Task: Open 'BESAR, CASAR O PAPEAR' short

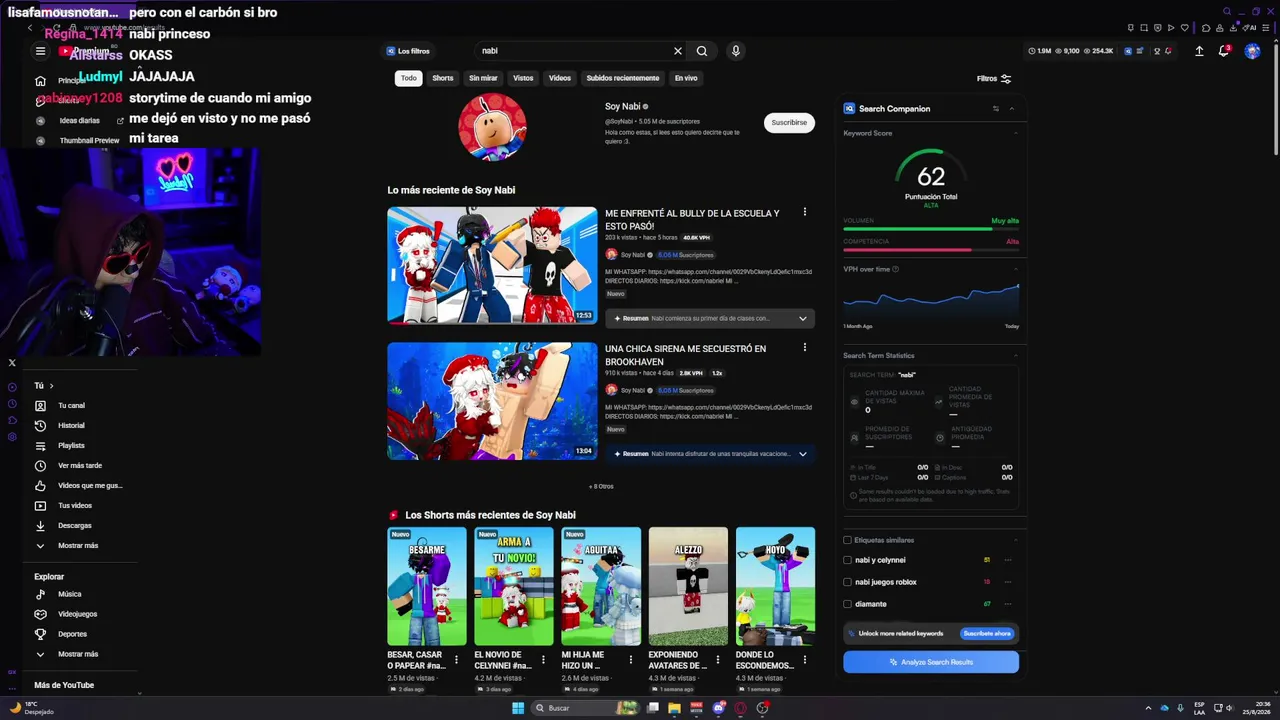Action: click(427, 586)
